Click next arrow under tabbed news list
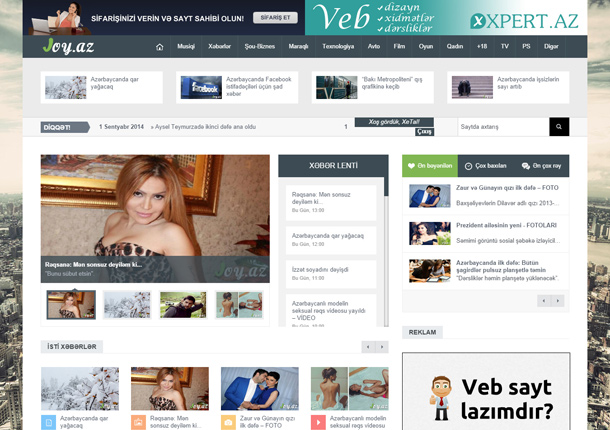This screenshot has height=430, width=610. click(558, 300)
